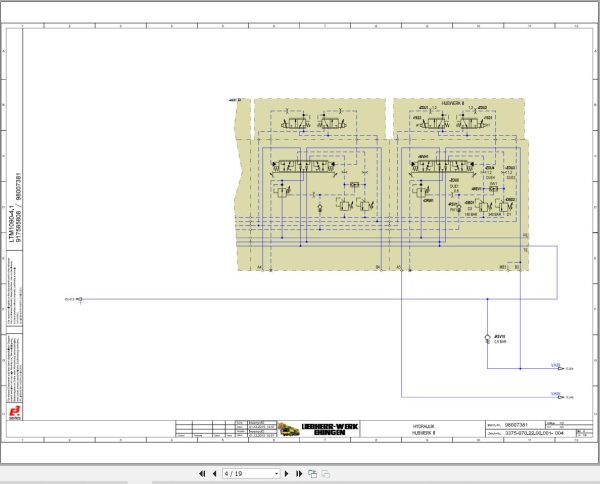Click the overlapping windows icon beside last-page
600x484 pixels.
[312, 474]
